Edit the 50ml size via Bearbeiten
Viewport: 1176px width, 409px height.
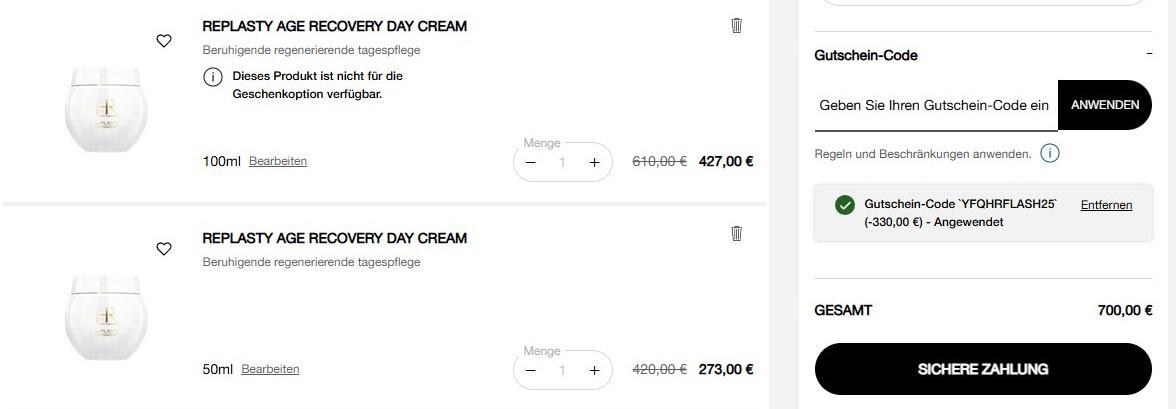pos(270,369)
